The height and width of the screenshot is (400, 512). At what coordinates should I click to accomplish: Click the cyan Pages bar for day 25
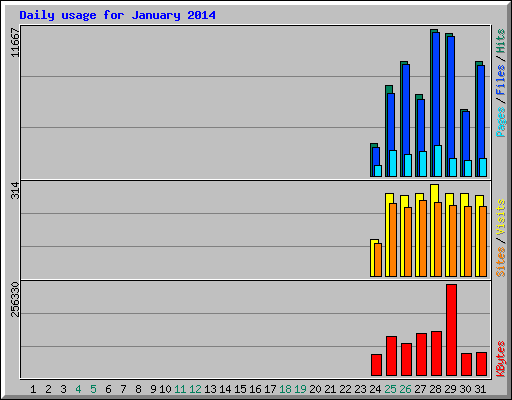(393, 163)
